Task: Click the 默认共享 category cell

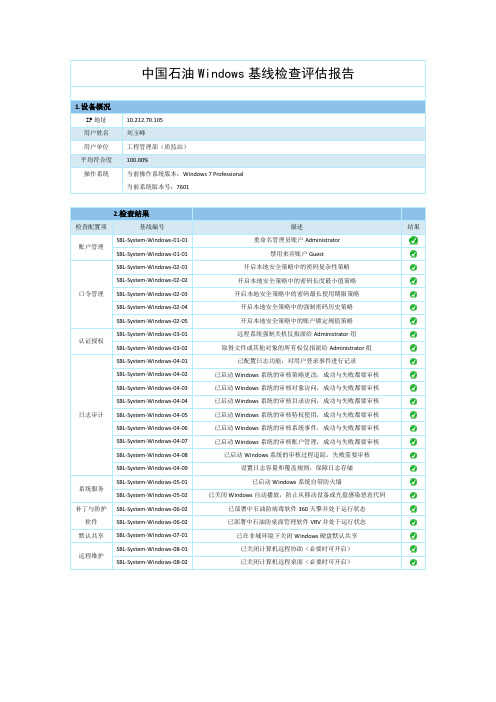Action: tap(91, 536)
